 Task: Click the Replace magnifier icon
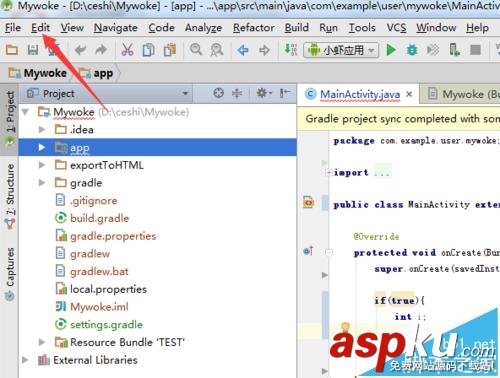217,50
